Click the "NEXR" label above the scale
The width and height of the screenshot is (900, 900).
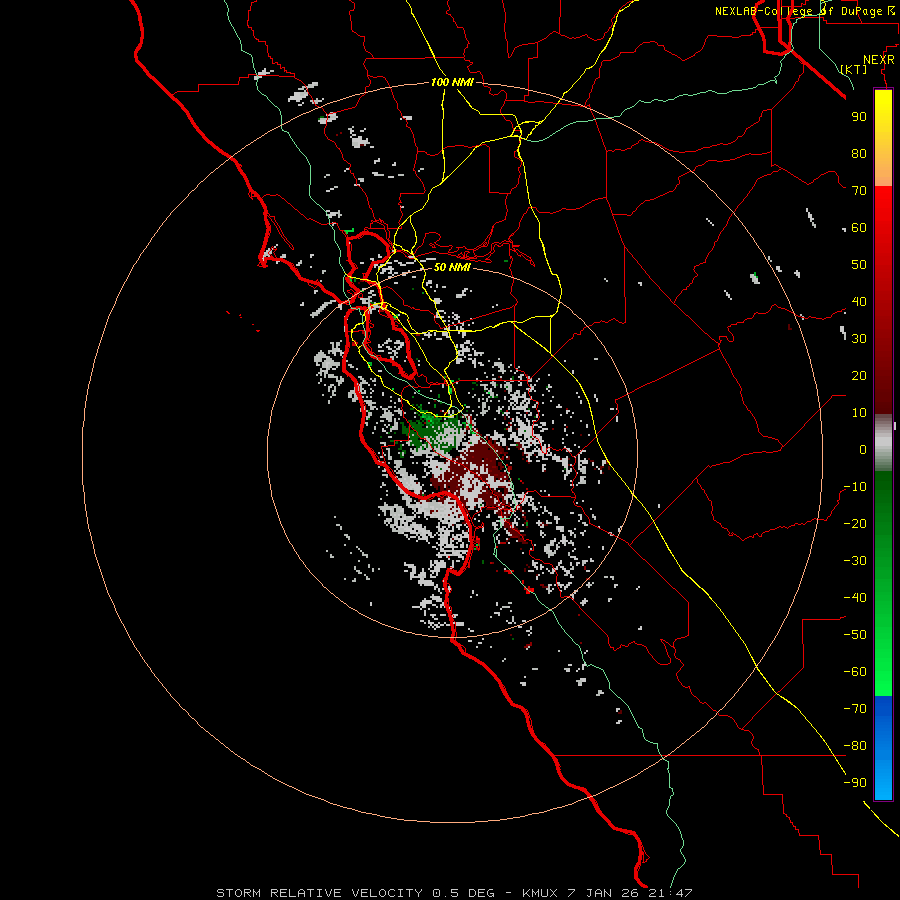[879, 60]
